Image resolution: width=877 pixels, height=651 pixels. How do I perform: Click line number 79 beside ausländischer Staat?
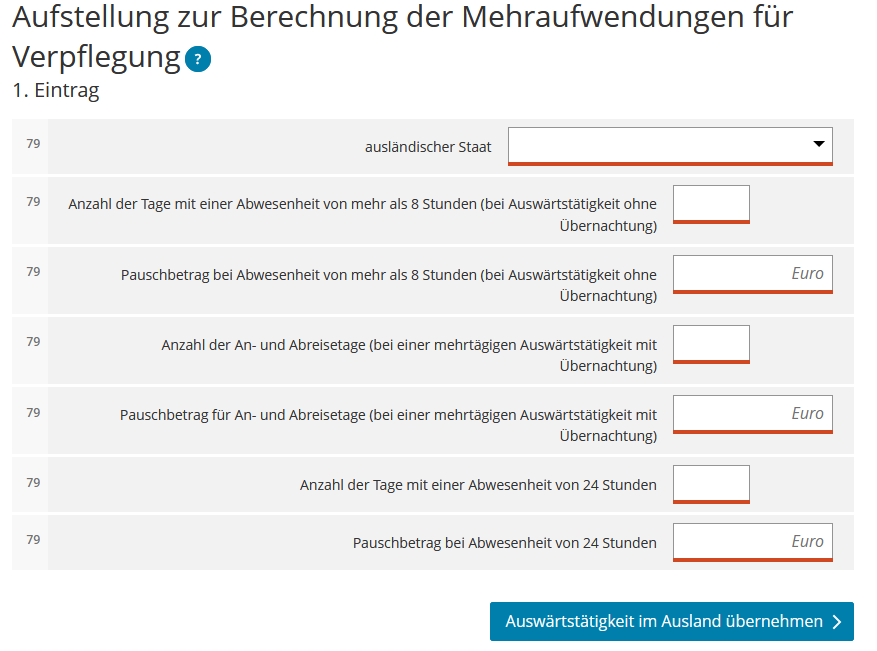(x=33, y=144)
